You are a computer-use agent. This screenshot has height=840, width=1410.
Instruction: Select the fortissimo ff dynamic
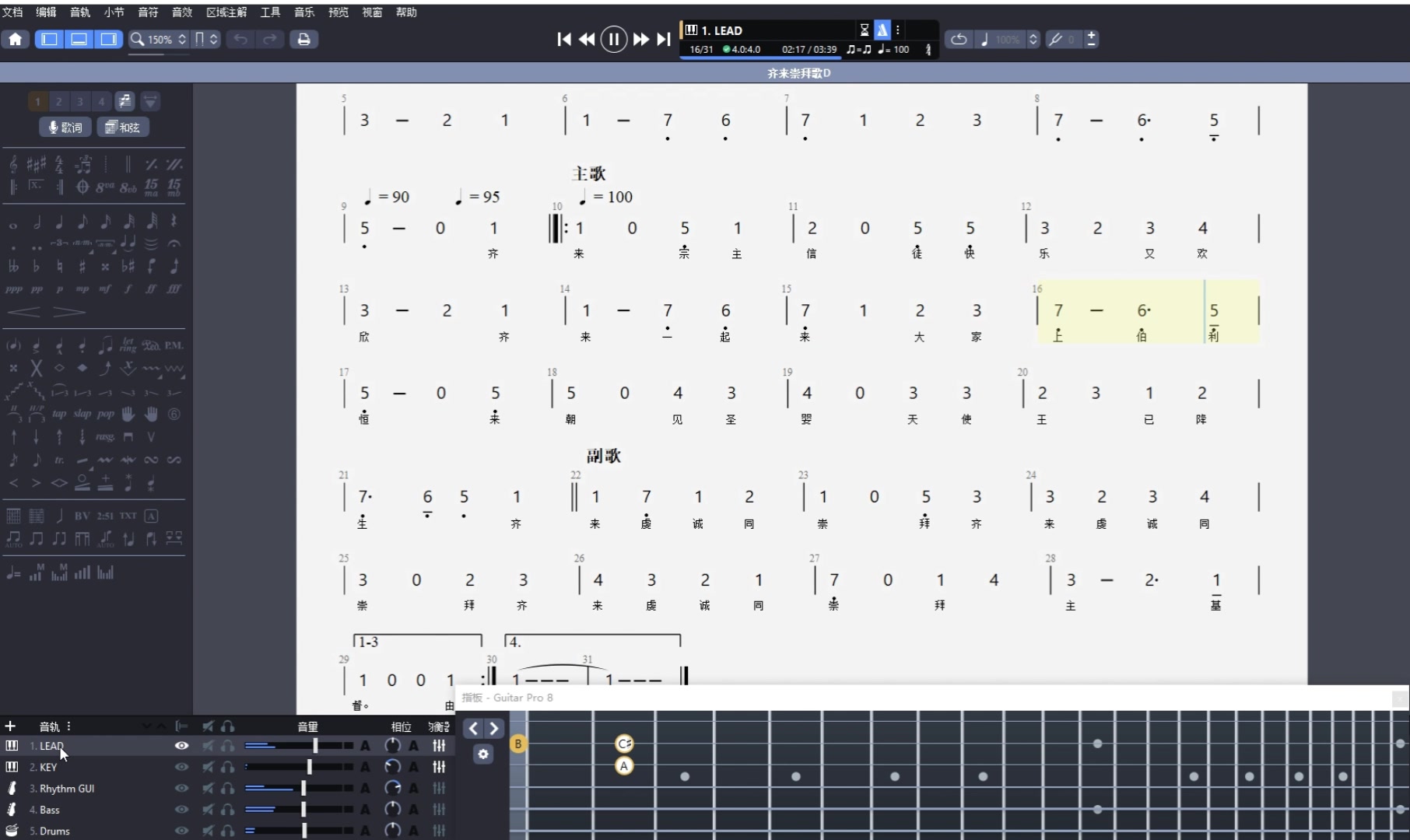151,289
